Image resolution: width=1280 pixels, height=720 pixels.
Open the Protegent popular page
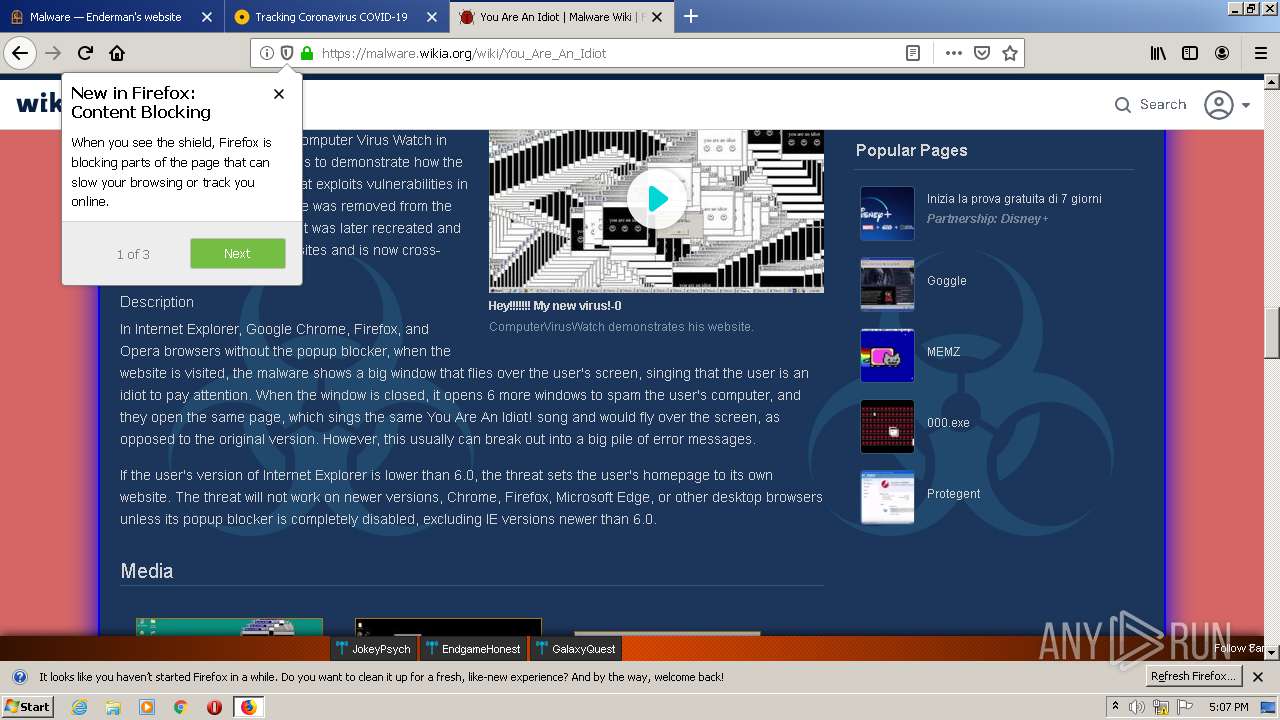[953, 494]
